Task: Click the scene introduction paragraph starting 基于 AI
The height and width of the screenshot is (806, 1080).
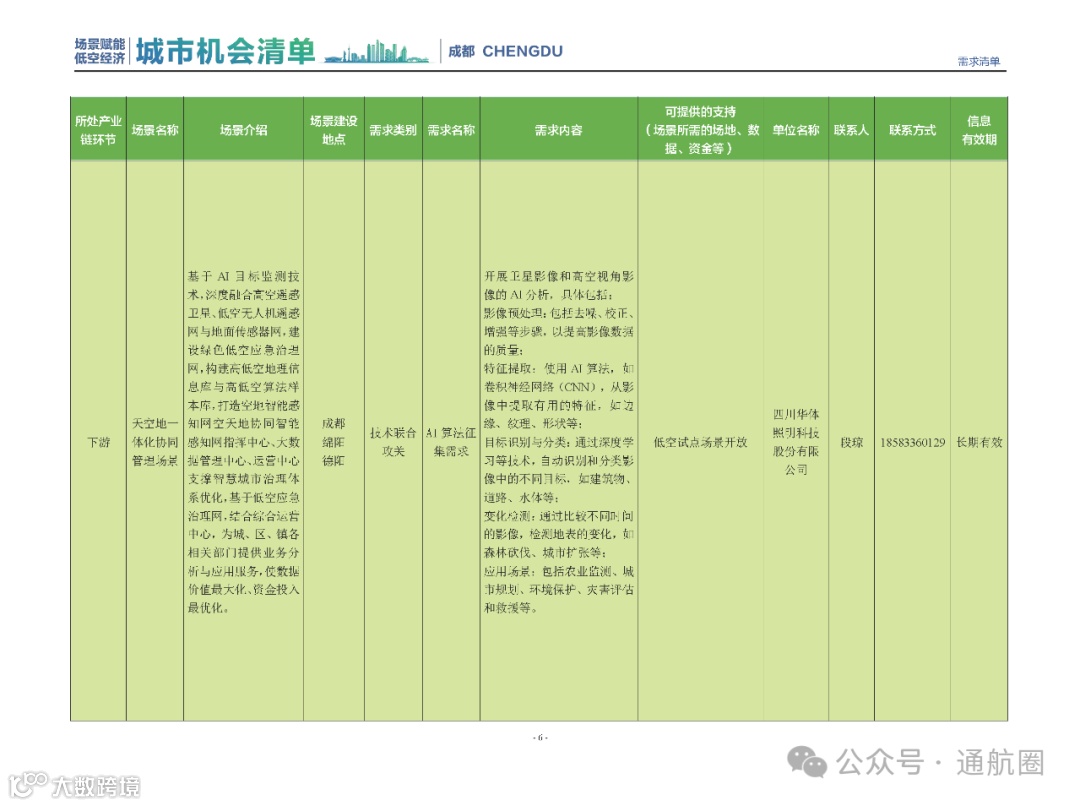Action: 244,442
